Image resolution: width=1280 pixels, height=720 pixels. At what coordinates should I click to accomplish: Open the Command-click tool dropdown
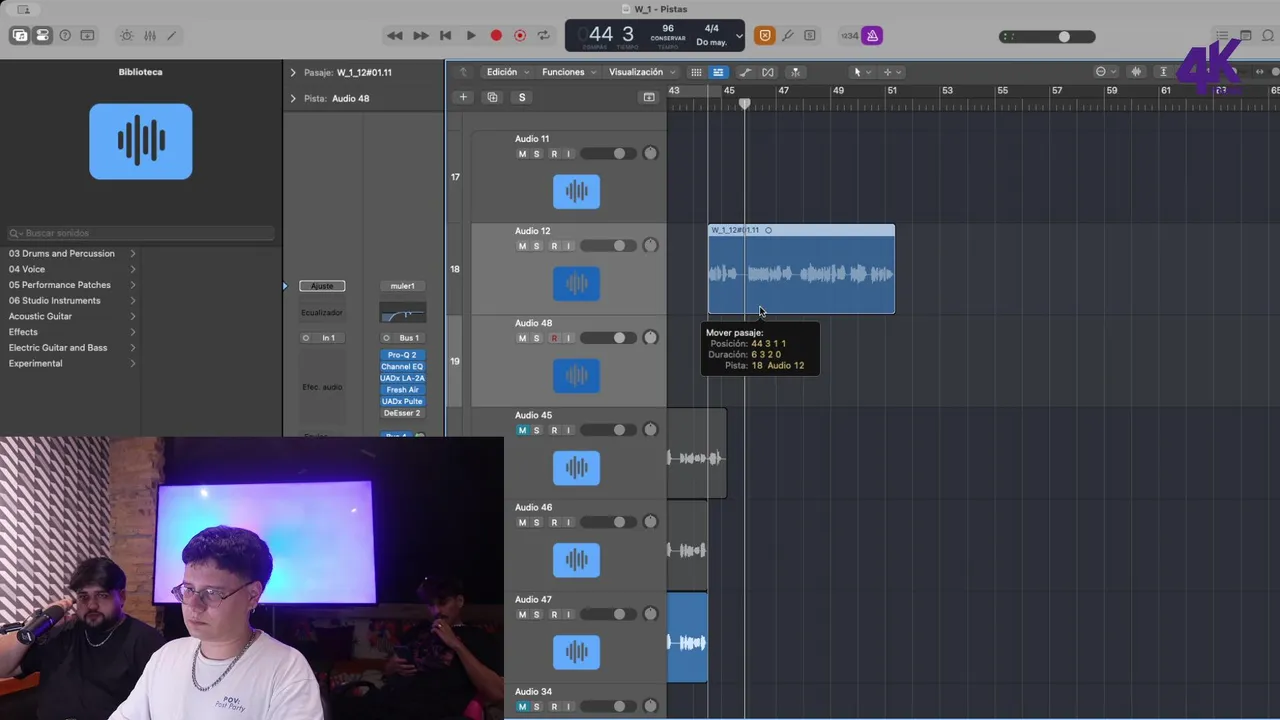tap(891, 72)
